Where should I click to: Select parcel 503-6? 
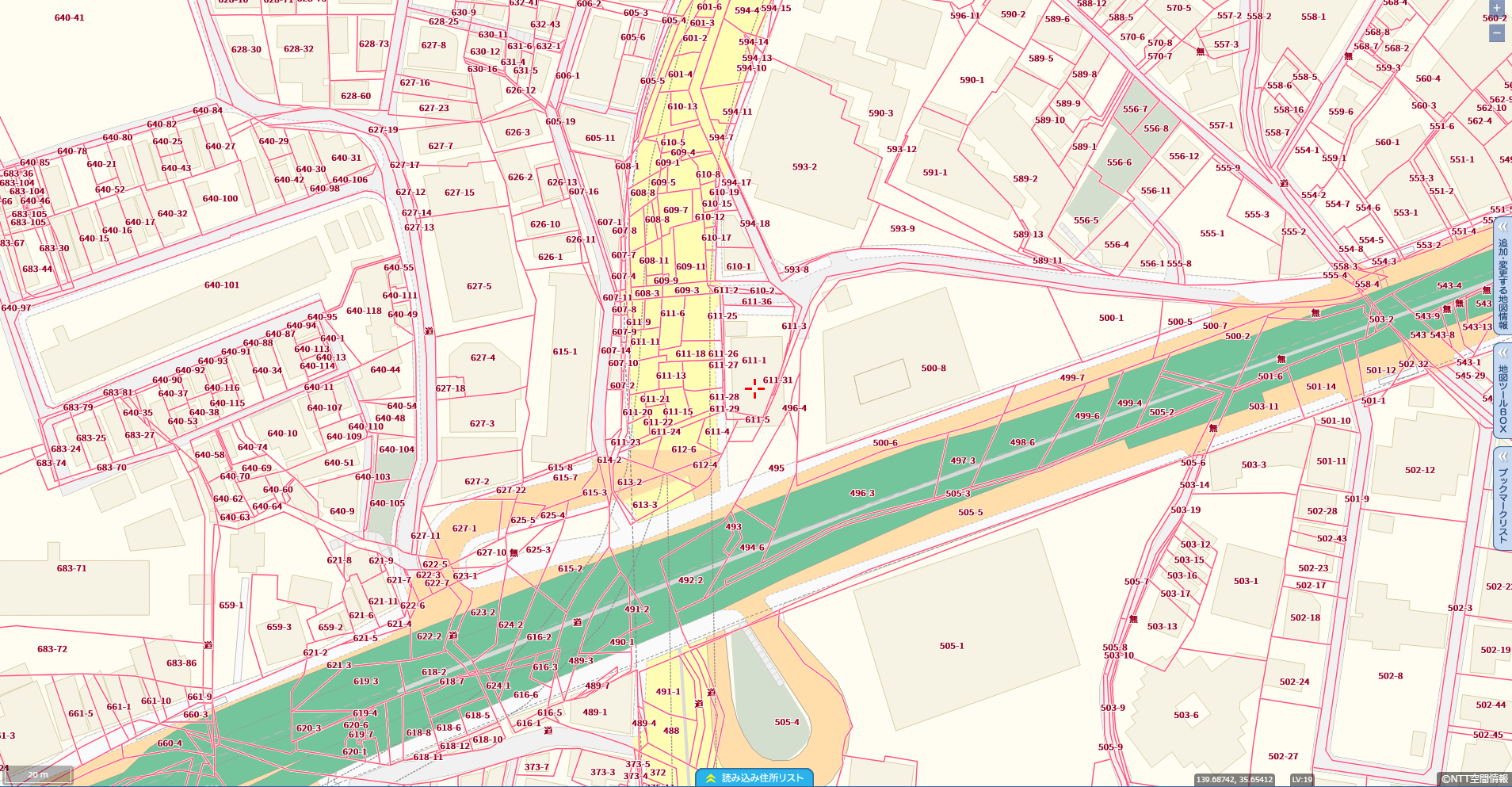click(1186, 715)
